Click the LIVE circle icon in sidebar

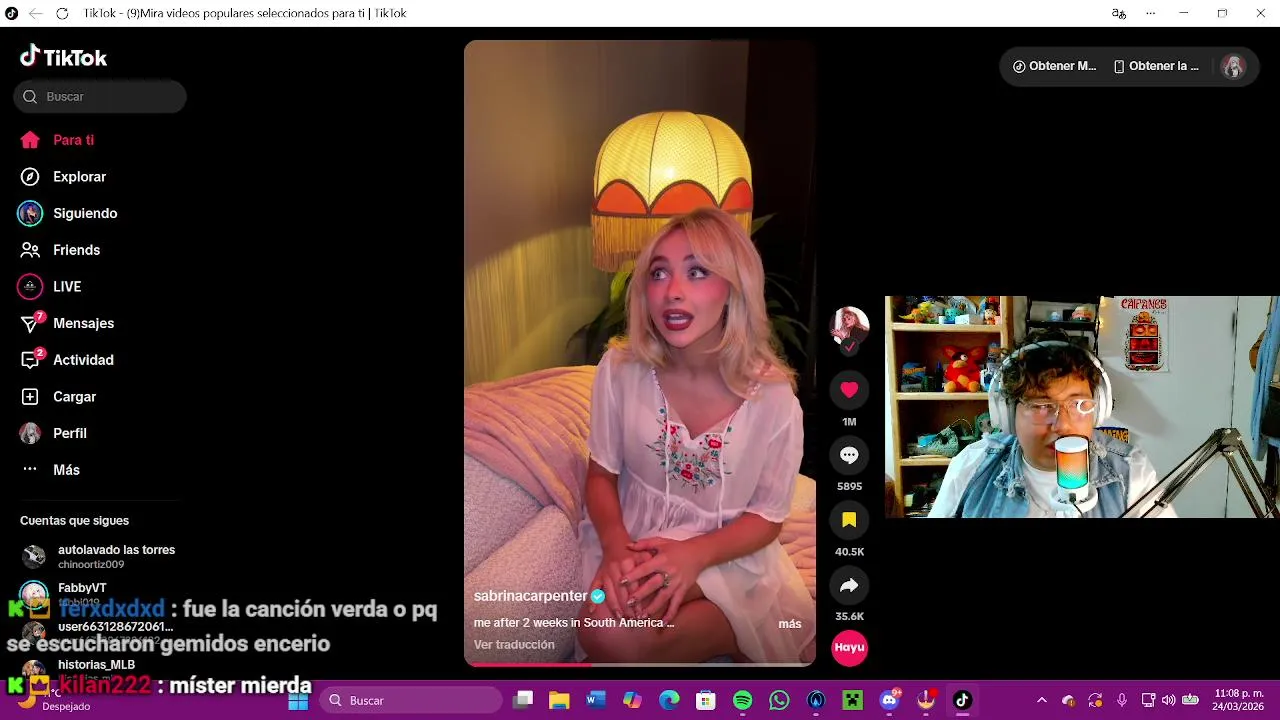click(x=30, y=287)
